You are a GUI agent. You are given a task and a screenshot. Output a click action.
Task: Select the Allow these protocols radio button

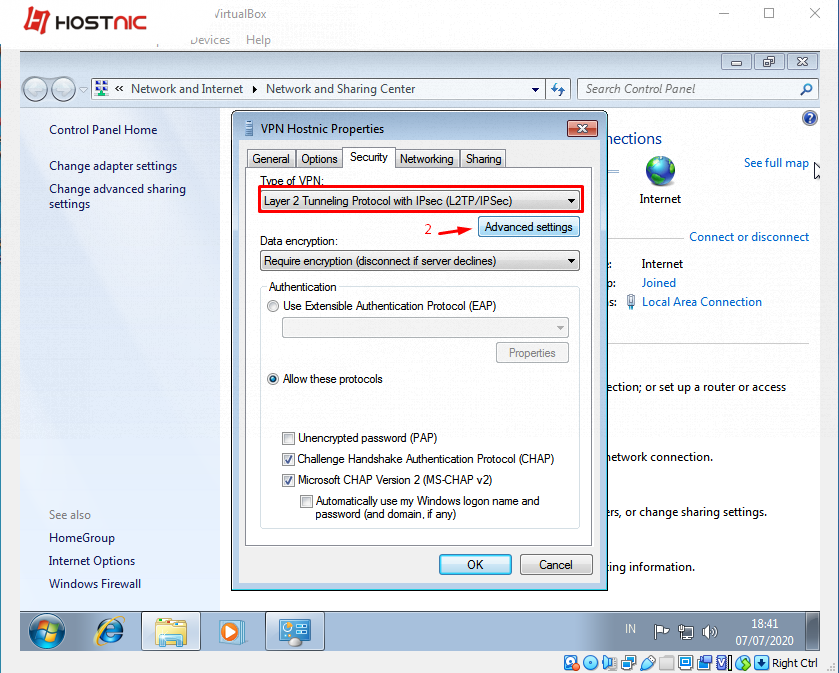273,379
